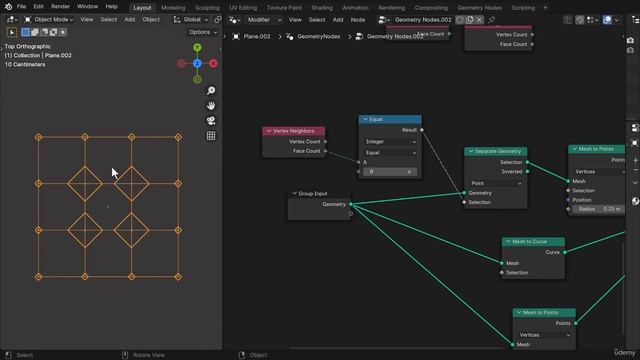Open Global transform orientation dropdown
This screenshot has height=360, width=640.
191,20
